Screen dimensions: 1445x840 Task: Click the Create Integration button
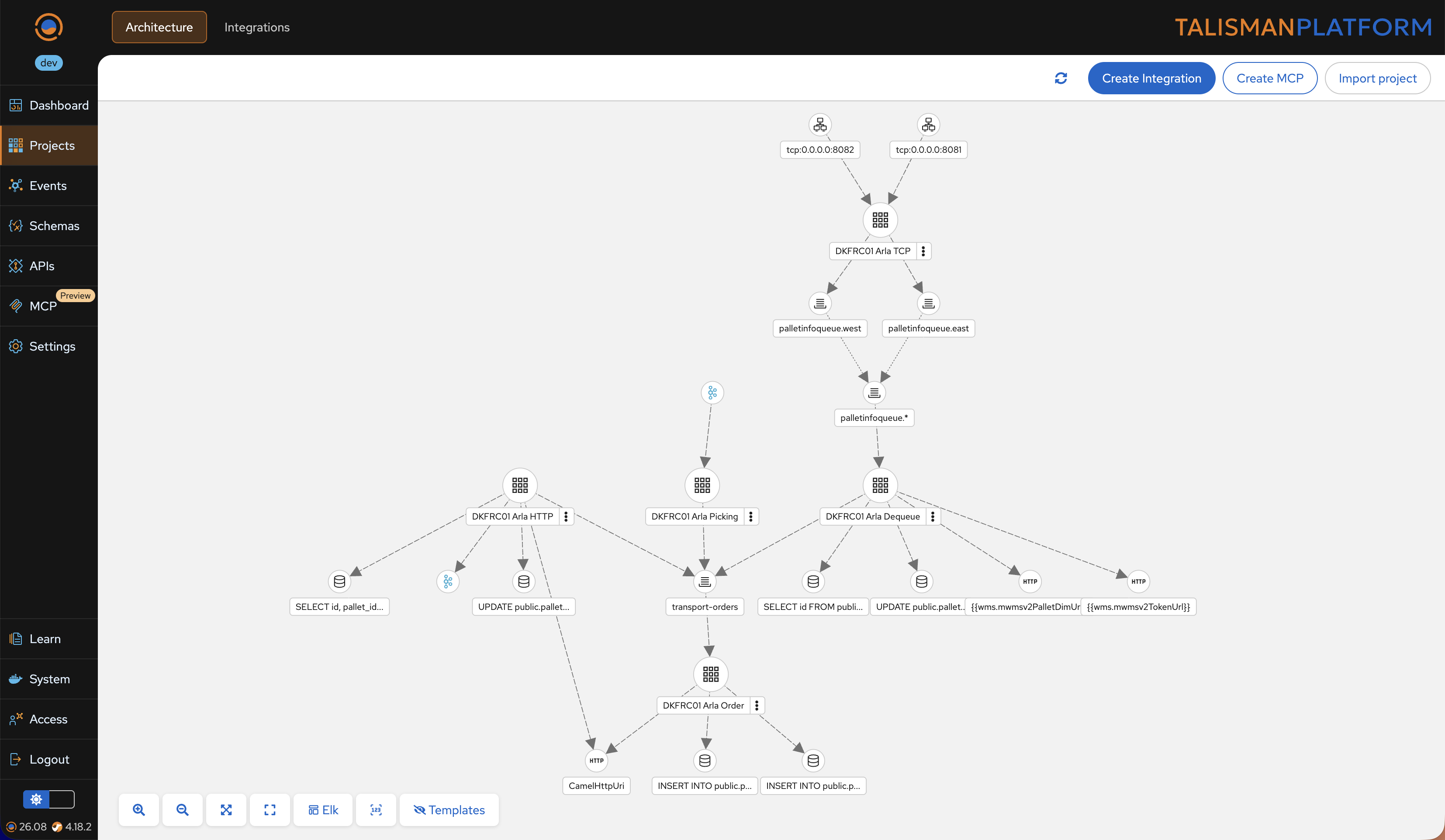click(x=1151, y=78)
